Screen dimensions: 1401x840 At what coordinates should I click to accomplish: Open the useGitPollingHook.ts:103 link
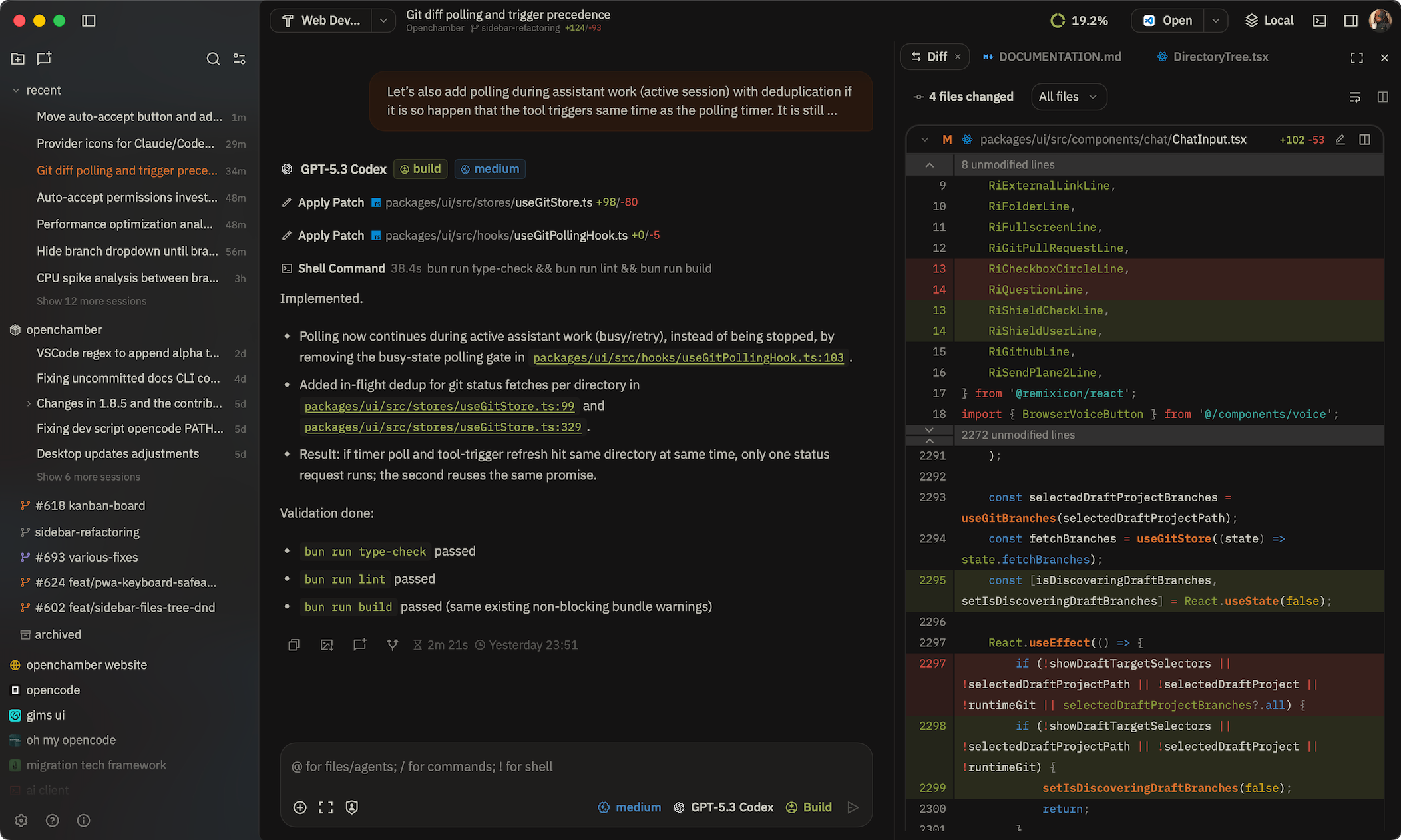pos(688,358)
